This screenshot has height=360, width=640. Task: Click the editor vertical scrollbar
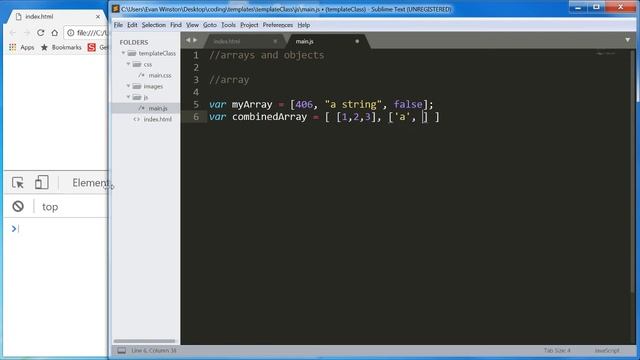(x=633, y=171)
